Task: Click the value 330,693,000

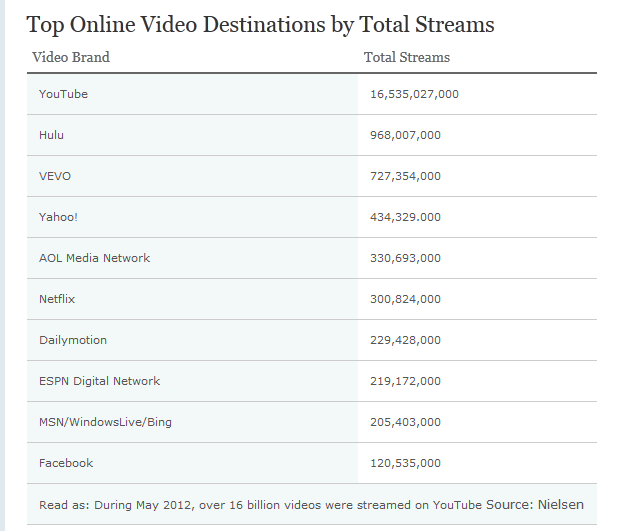Action: click(405, 258)
